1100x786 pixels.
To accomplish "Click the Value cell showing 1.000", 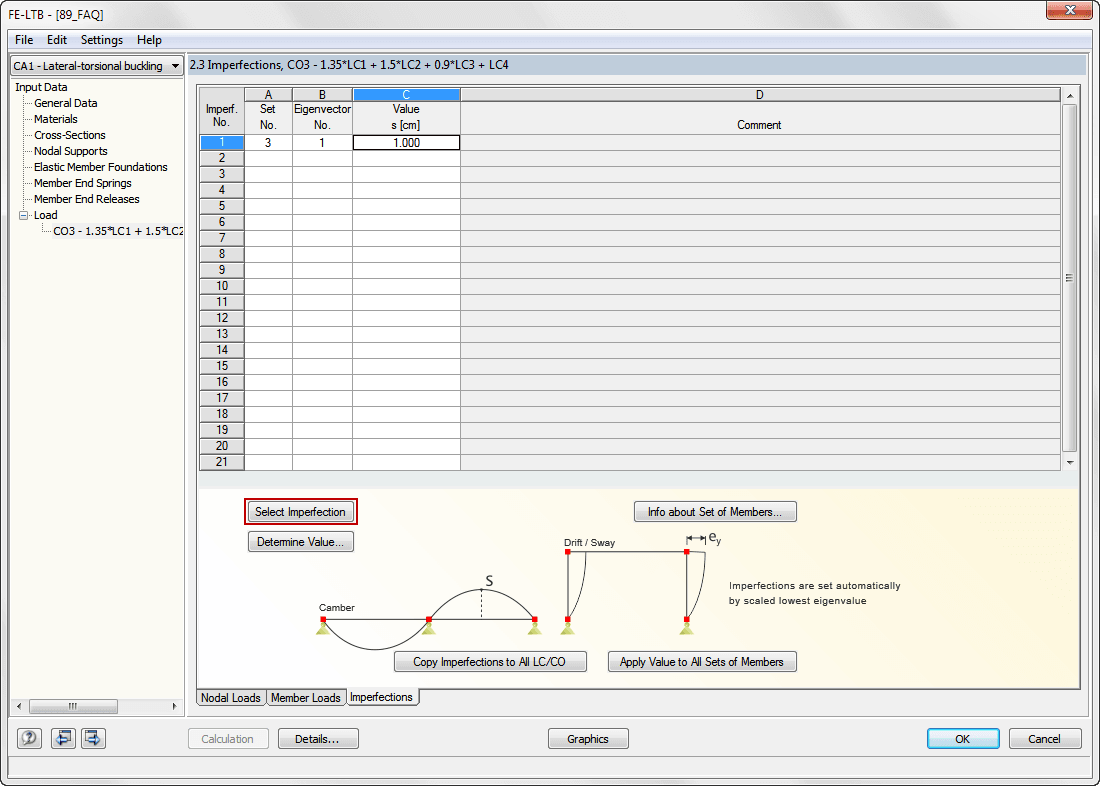I will (x=406, y=142).
